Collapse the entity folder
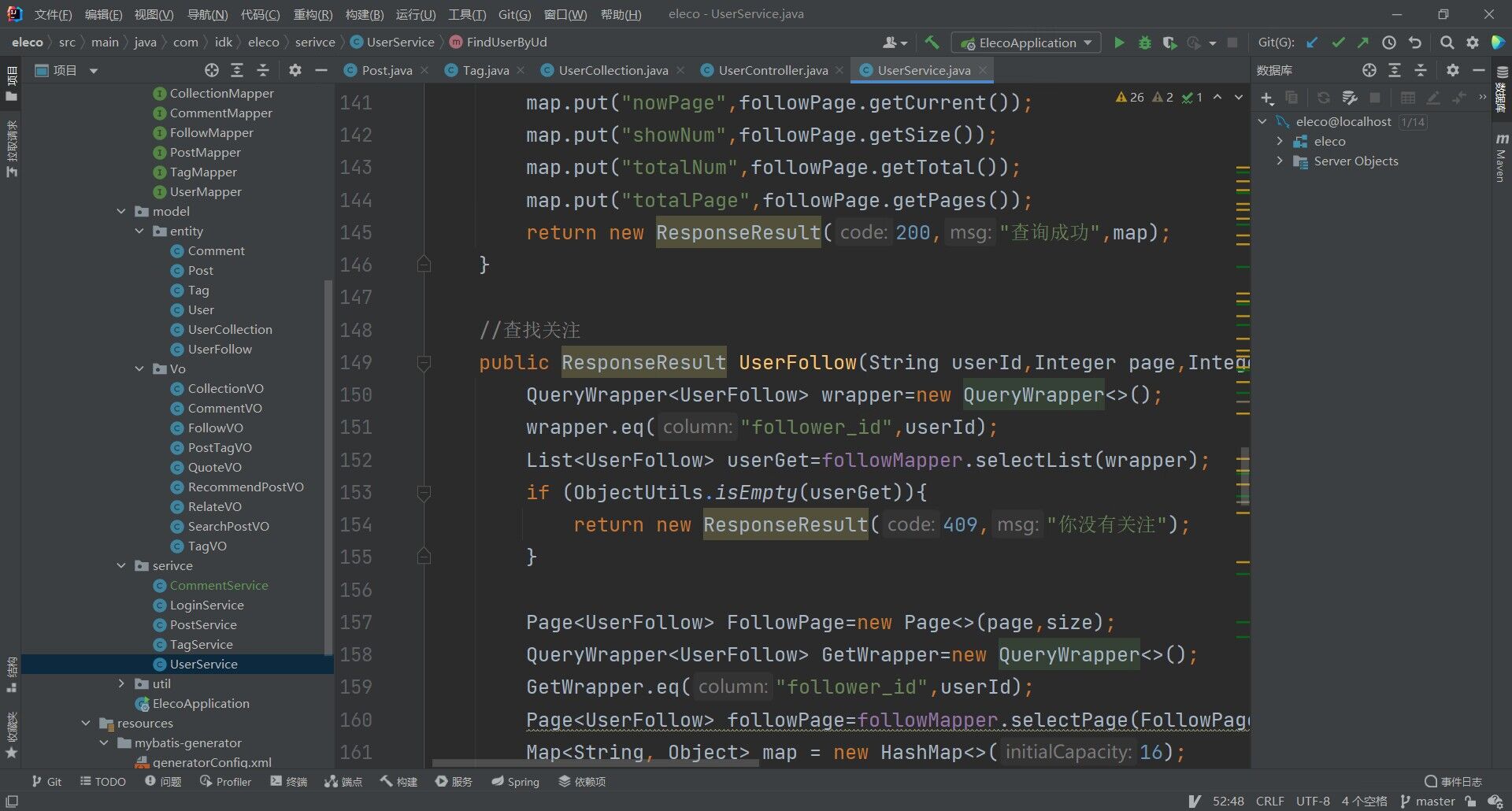This screenshot has width=1512, height=811. [x=139, y=231]
